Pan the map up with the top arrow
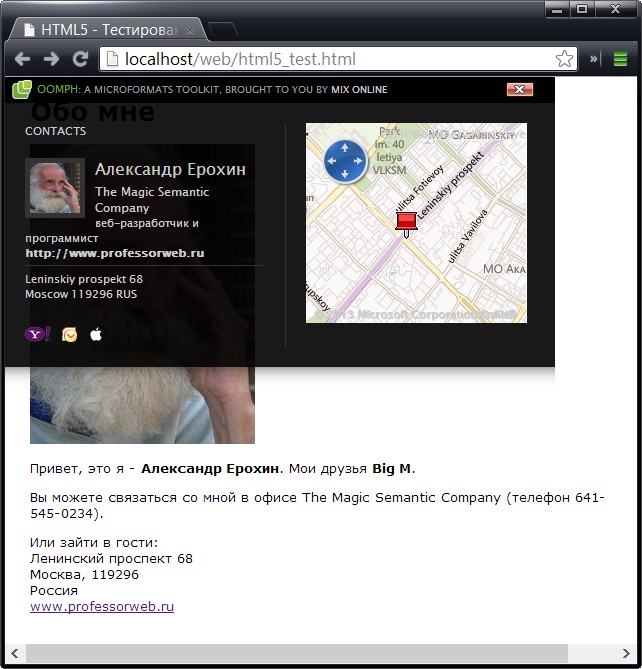 [345, 148]
